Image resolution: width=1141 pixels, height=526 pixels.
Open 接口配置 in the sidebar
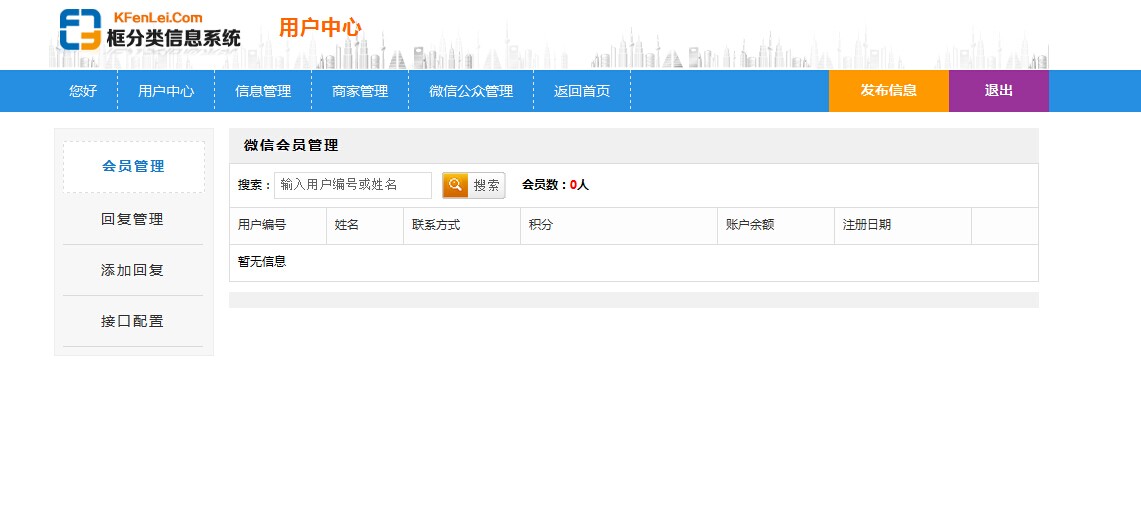[x=133, y=321]
